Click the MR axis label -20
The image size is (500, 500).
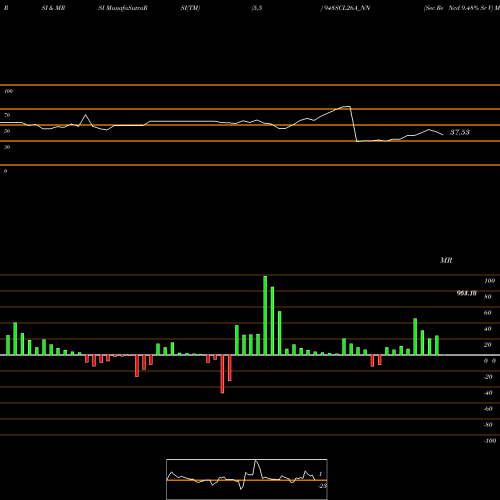(488, 377)
